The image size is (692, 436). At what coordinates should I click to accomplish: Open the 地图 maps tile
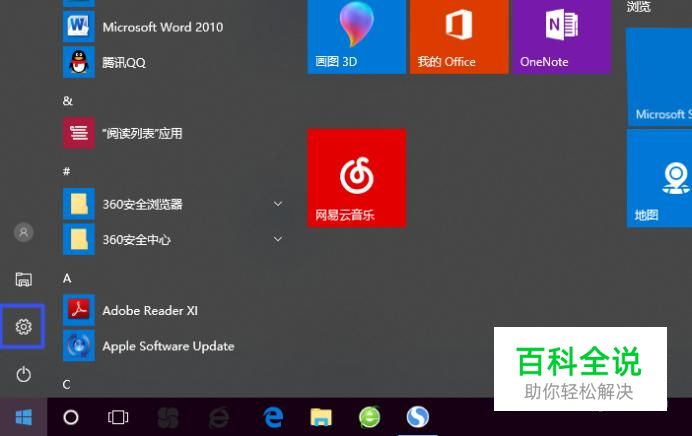(x=659, y=178)
